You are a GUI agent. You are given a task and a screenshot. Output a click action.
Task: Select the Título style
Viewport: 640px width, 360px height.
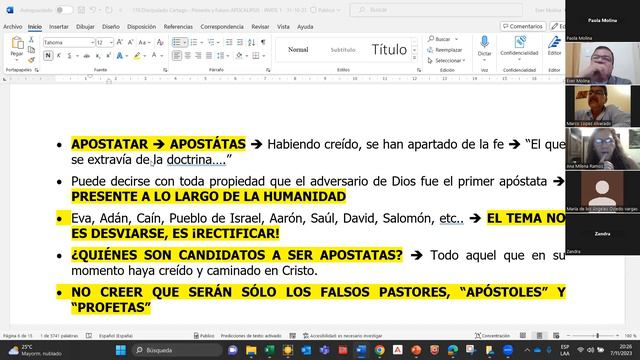coord(389,50)
